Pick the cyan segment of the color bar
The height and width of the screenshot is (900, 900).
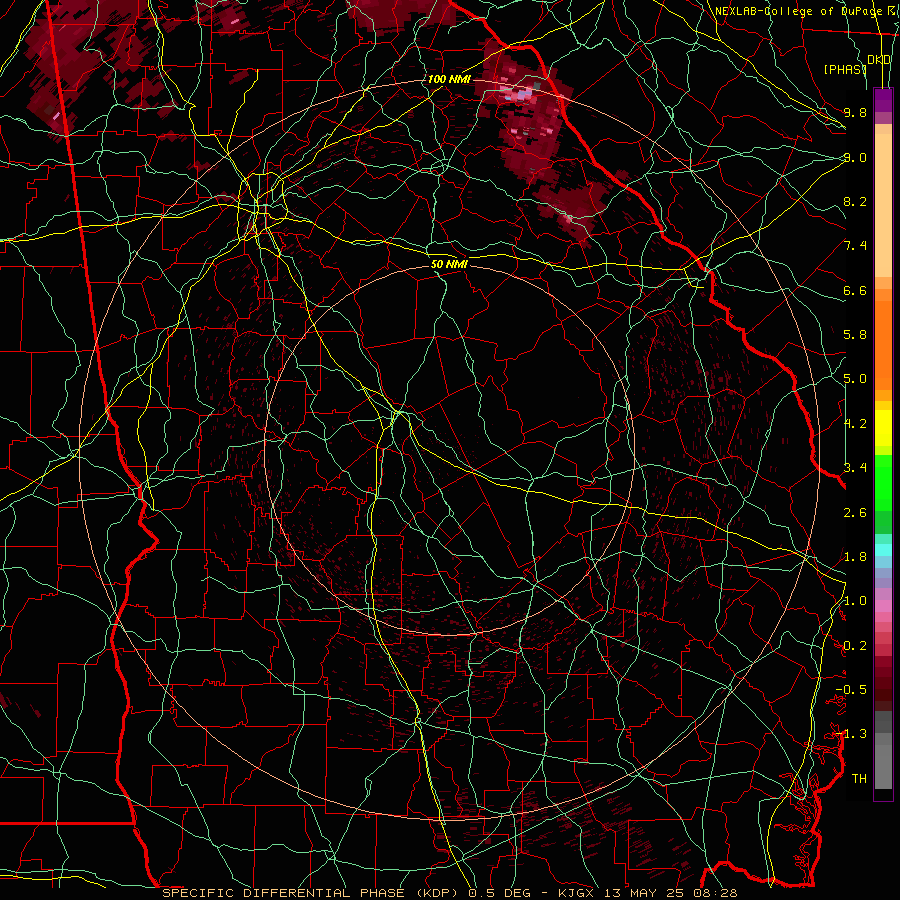[883, 550]
